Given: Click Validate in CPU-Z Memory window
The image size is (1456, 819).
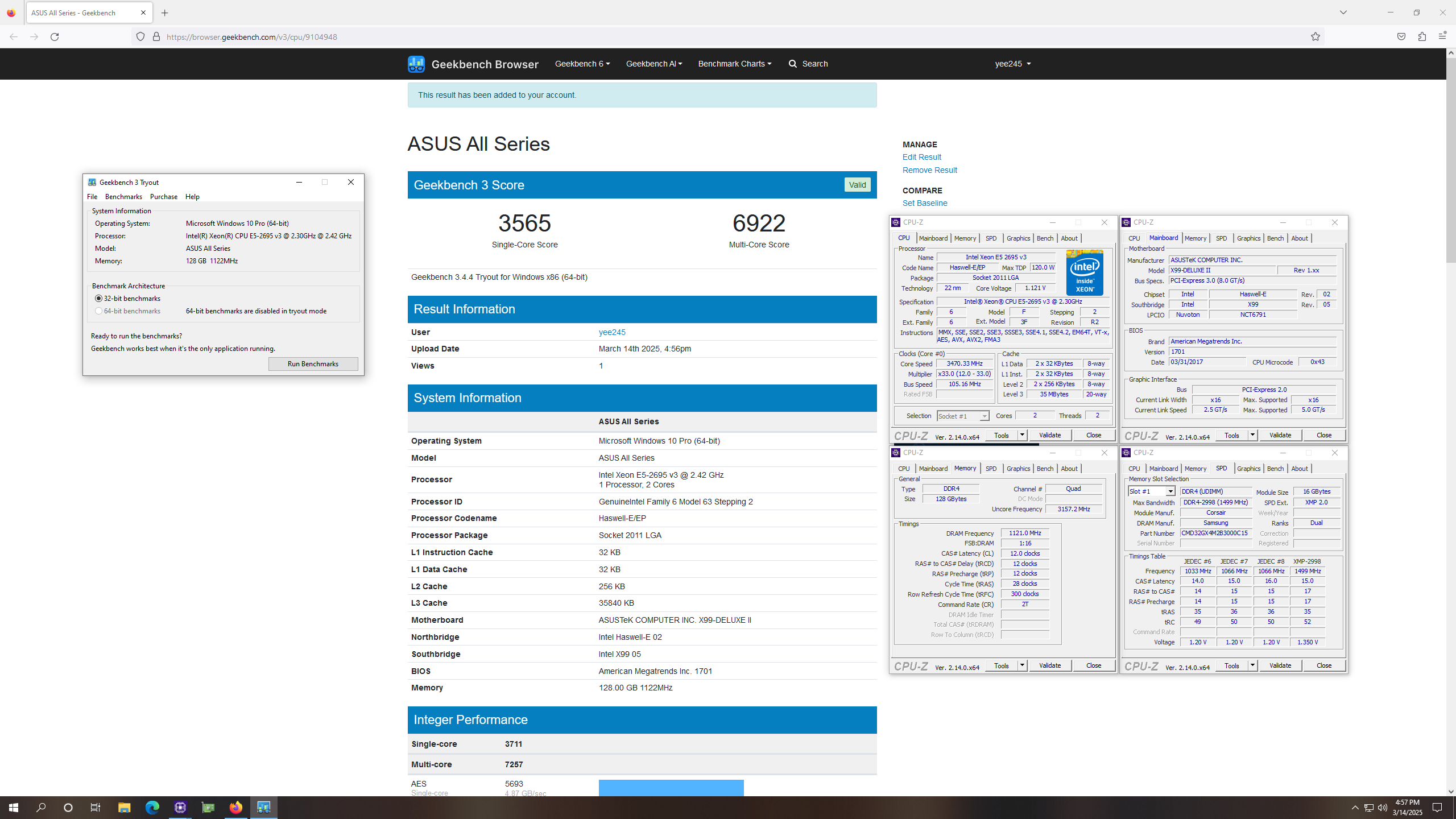Looking at the screenshot, I should coord(1050,665).
